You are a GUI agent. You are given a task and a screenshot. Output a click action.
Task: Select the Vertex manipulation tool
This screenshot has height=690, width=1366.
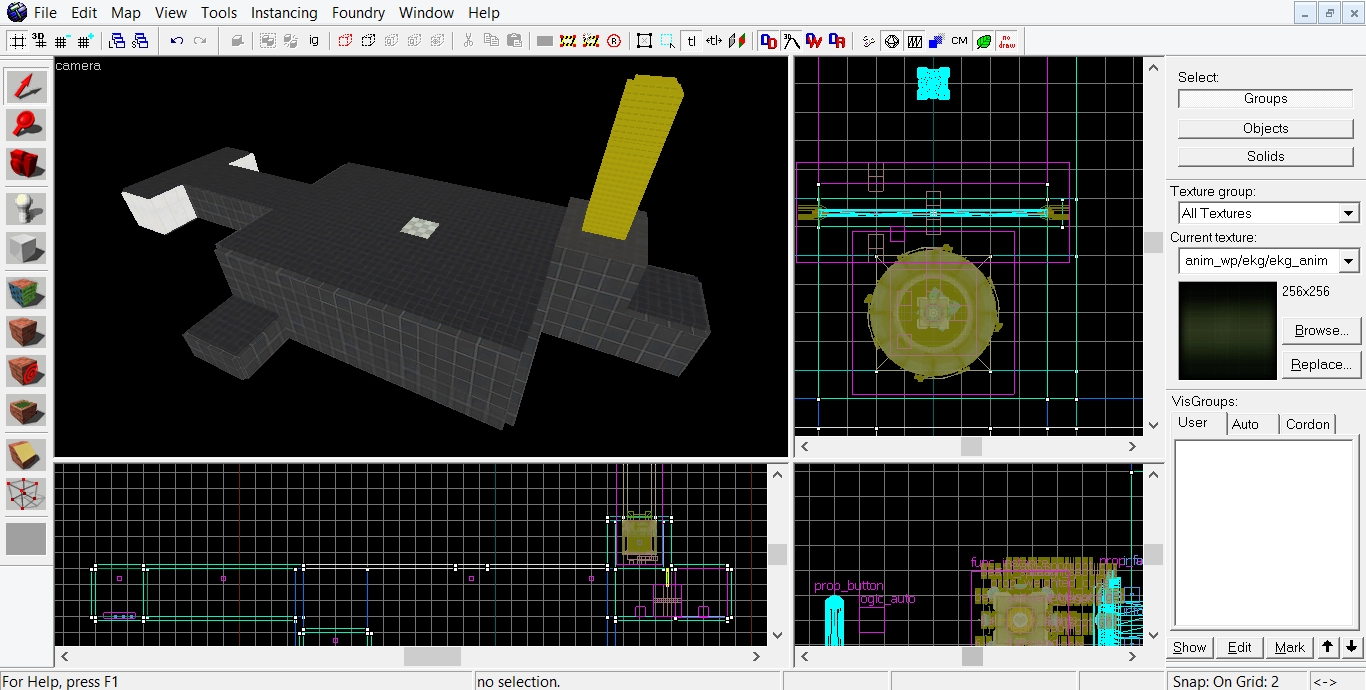[x=26, y=492]
